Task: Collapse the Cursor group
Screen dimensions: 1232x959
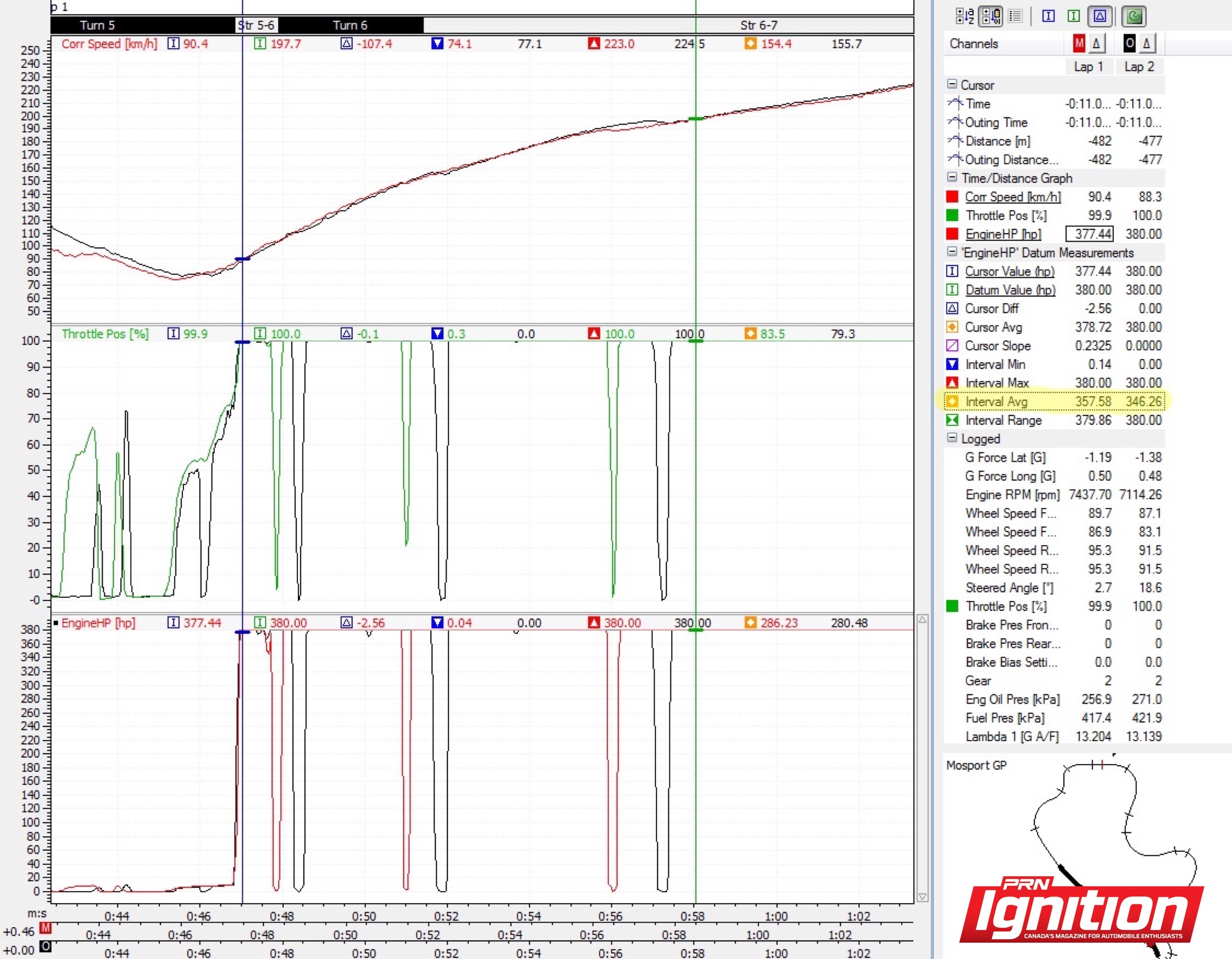Action: 951,84
